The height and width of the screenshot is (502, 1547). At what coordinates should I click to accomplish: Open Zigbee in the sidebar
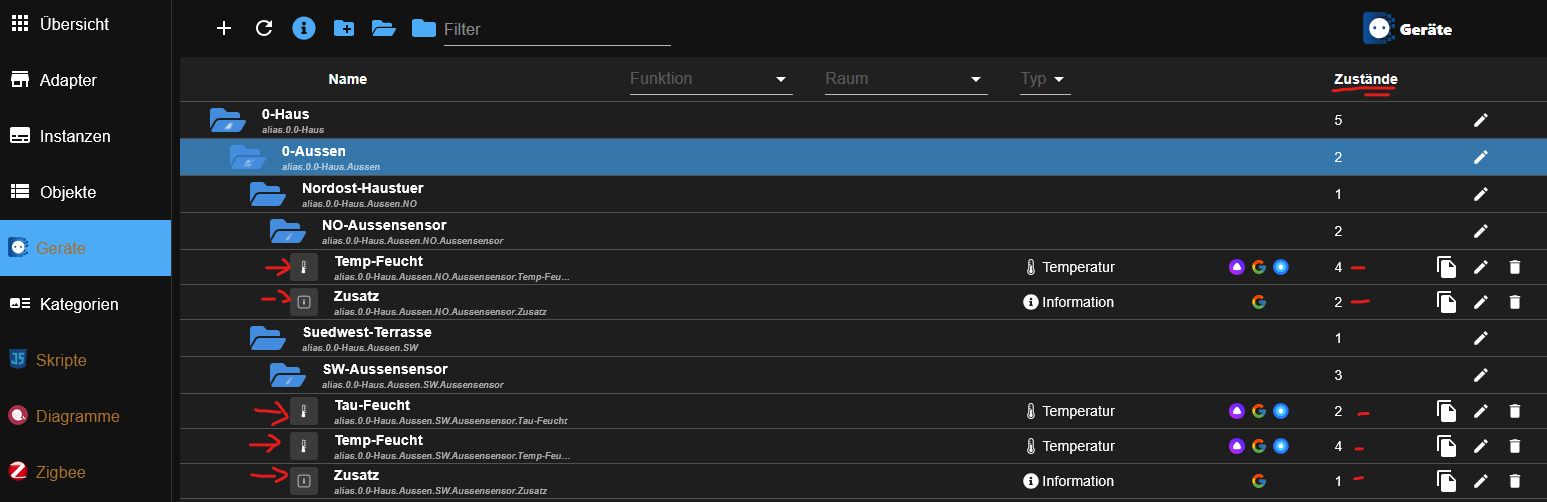coord(85,472)
